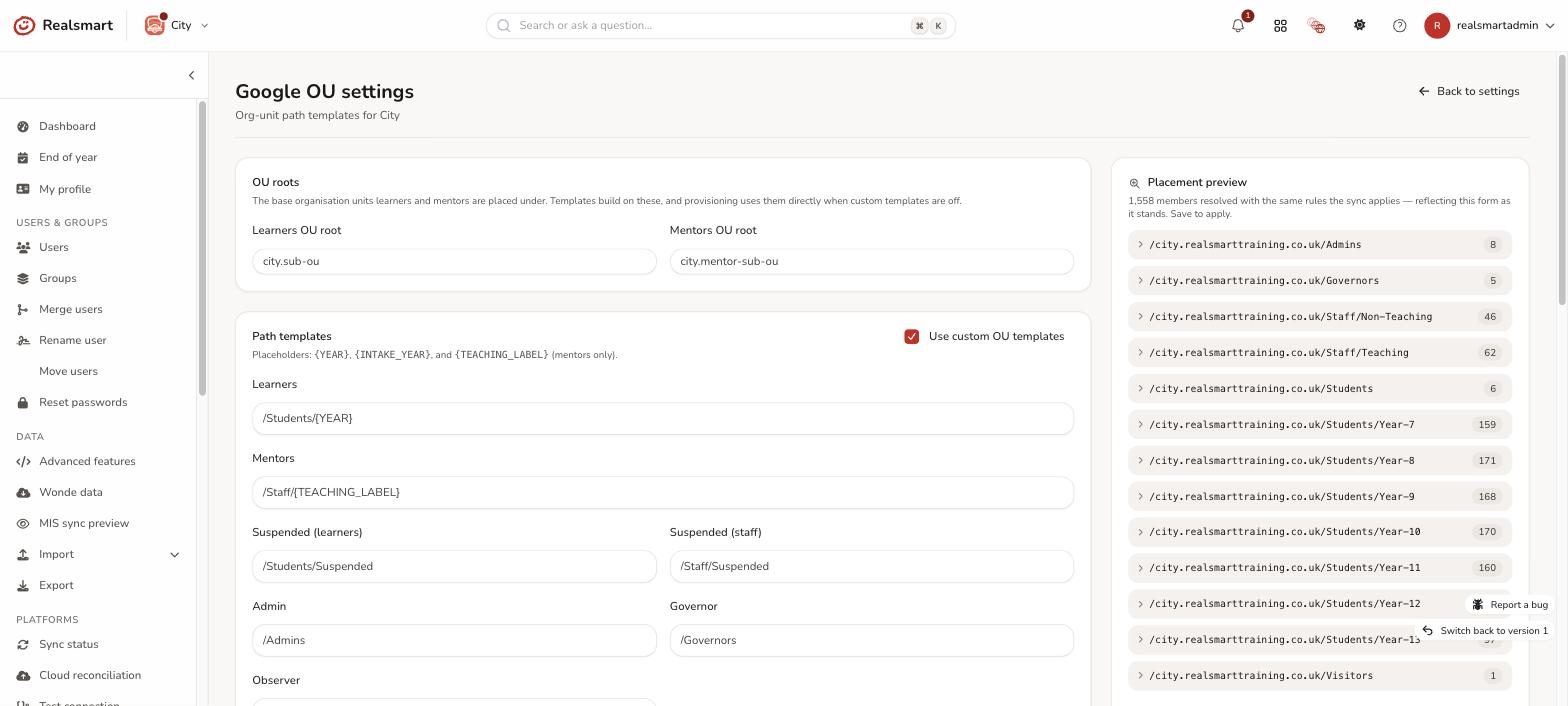Click the Mentors OU root field
The width and height of the screenshot is (1568, 706).
click(x=872, y=261)
